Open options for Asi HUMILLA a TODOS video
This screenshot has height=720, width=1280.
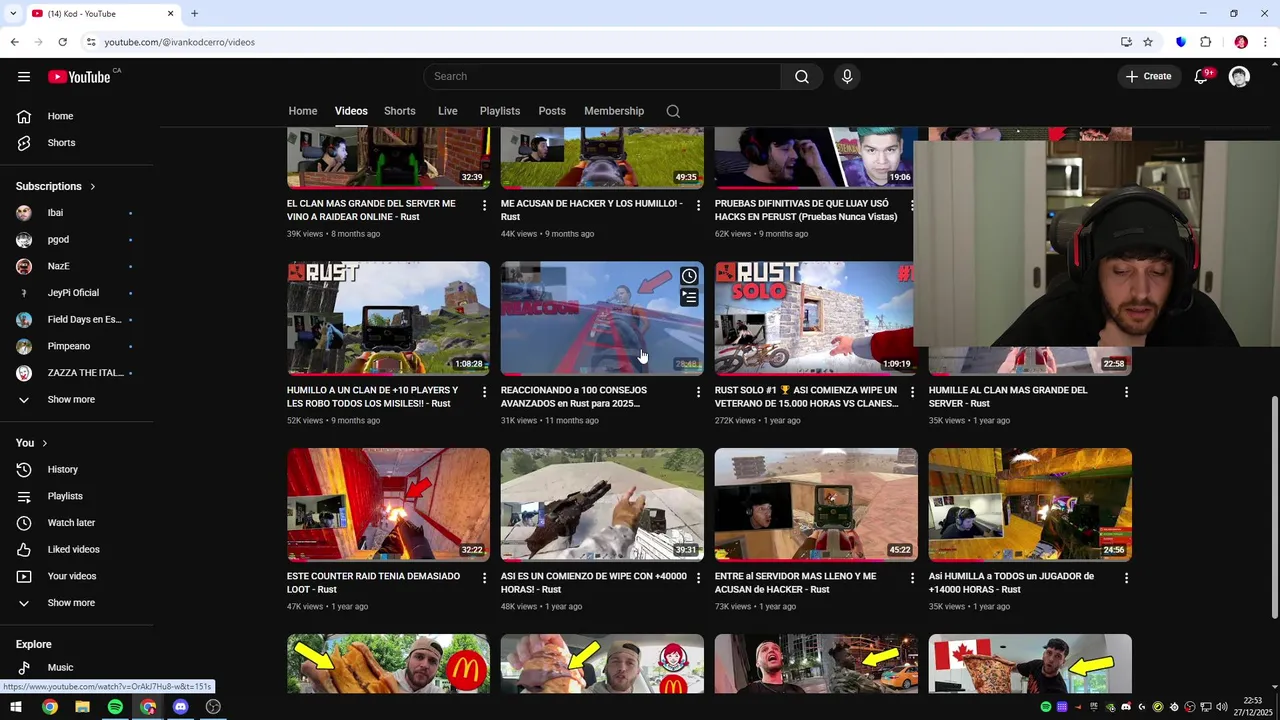tap(1126, 578)
